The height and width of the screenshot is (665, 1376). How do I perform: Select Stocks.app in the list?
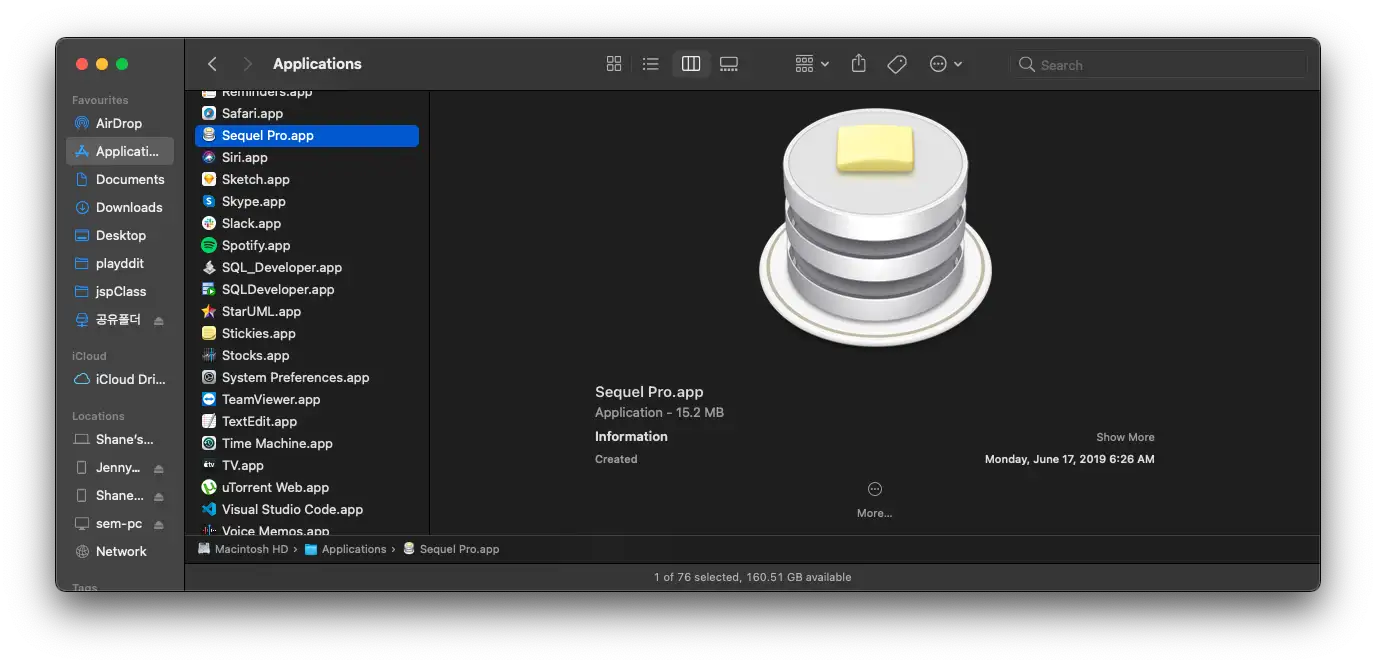(x=307, y=355)
